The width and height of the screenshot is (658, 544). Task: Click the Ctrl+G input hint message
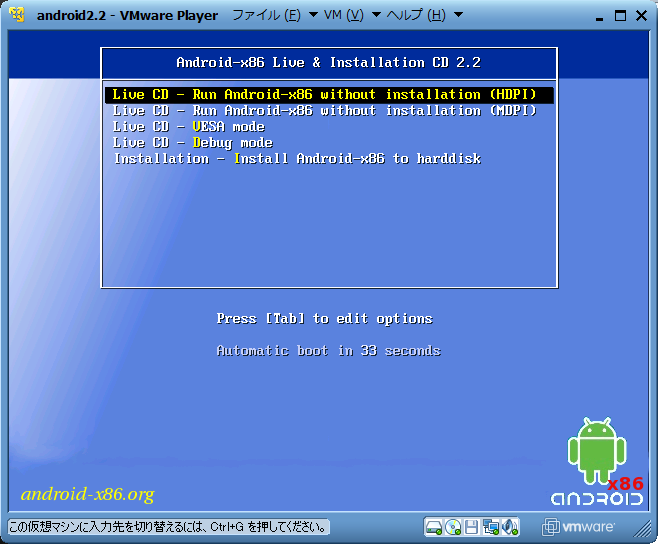[x=168, y=527]
